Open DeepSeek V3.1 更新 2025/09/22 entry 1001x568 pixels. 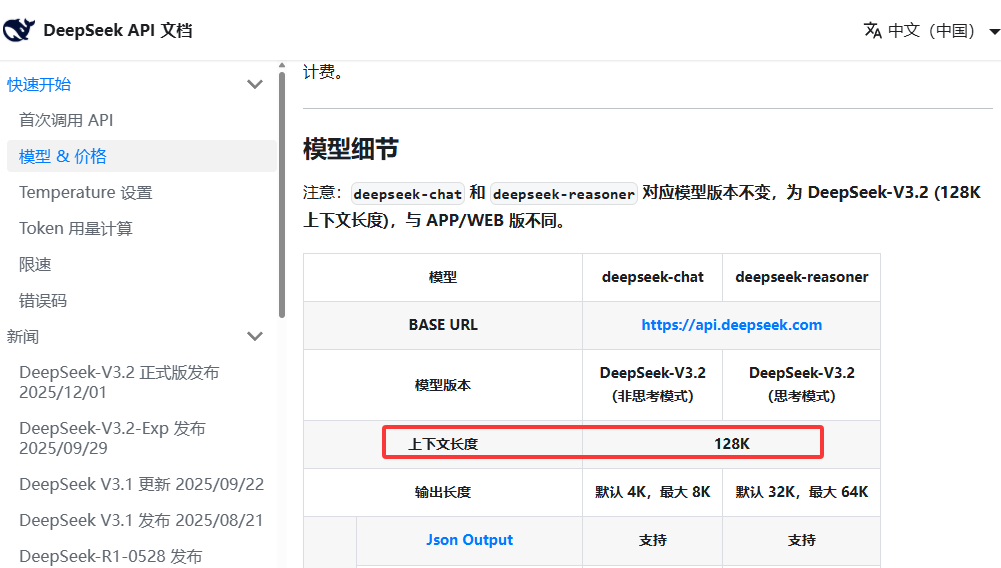pos(141,484)
